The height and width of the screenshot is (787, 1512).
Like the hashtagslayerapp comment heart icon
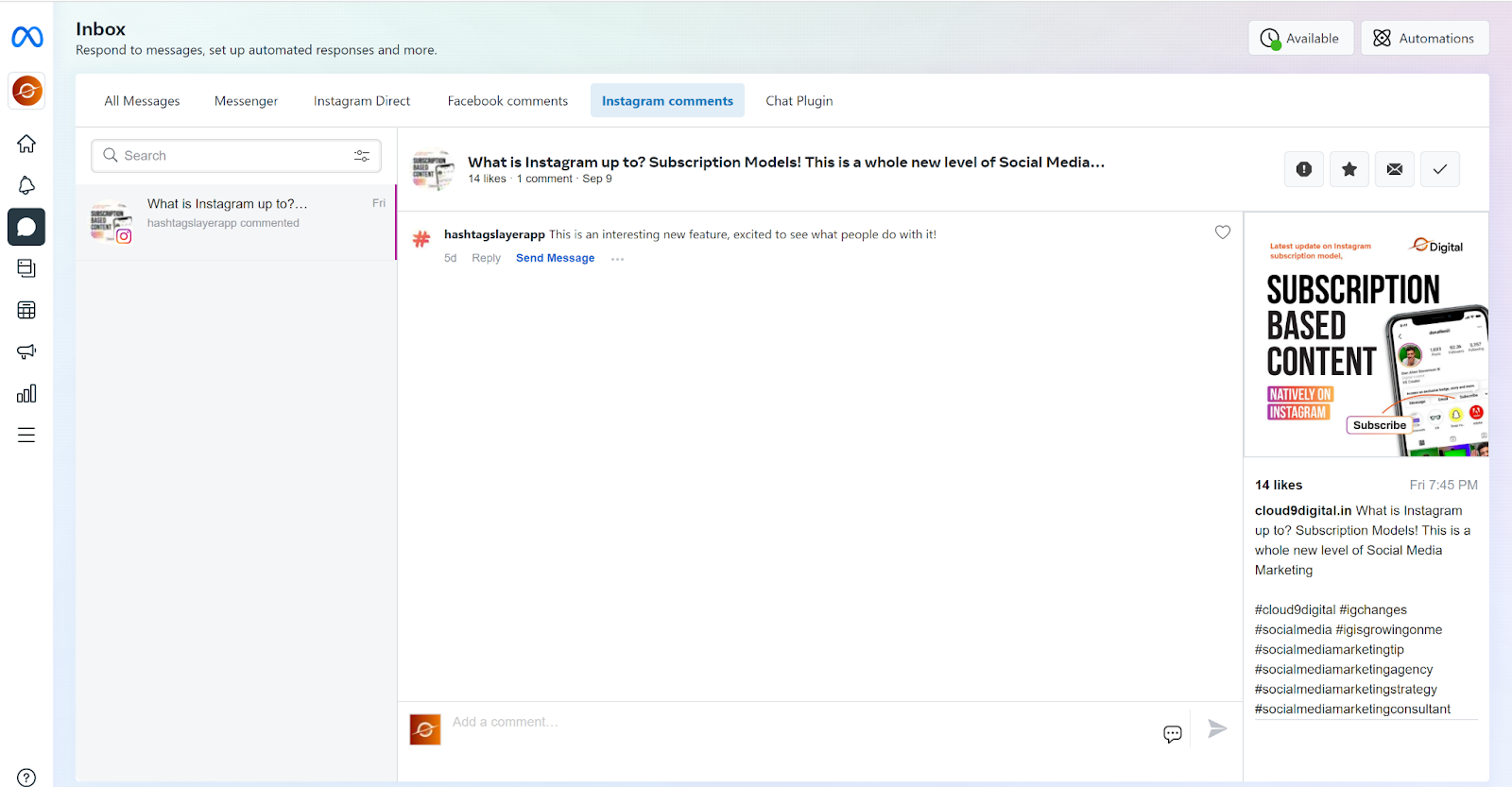[1223, 232]
